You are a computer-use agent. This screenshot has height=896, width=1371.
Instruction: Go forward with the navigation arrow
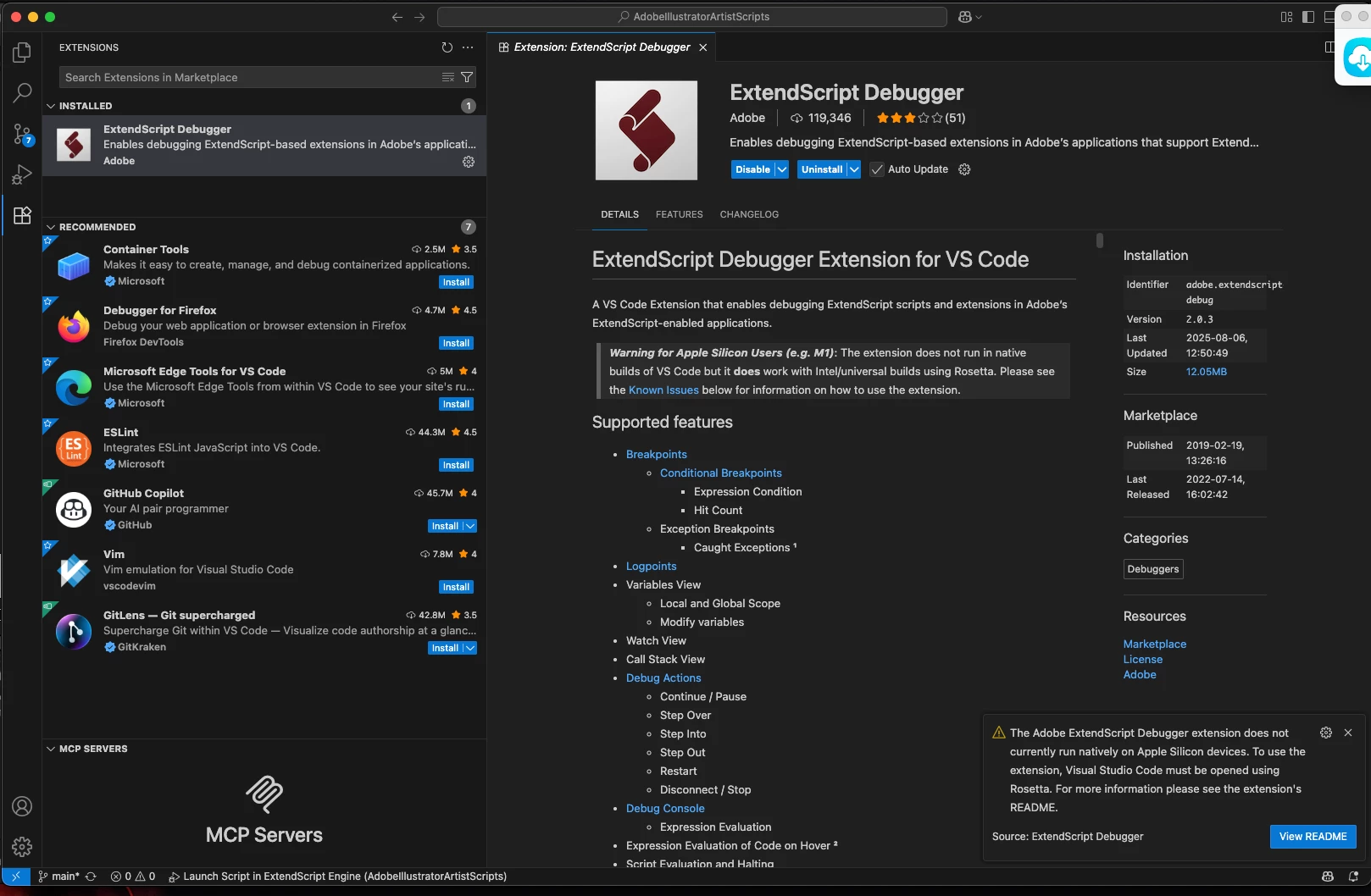[419, 17]
